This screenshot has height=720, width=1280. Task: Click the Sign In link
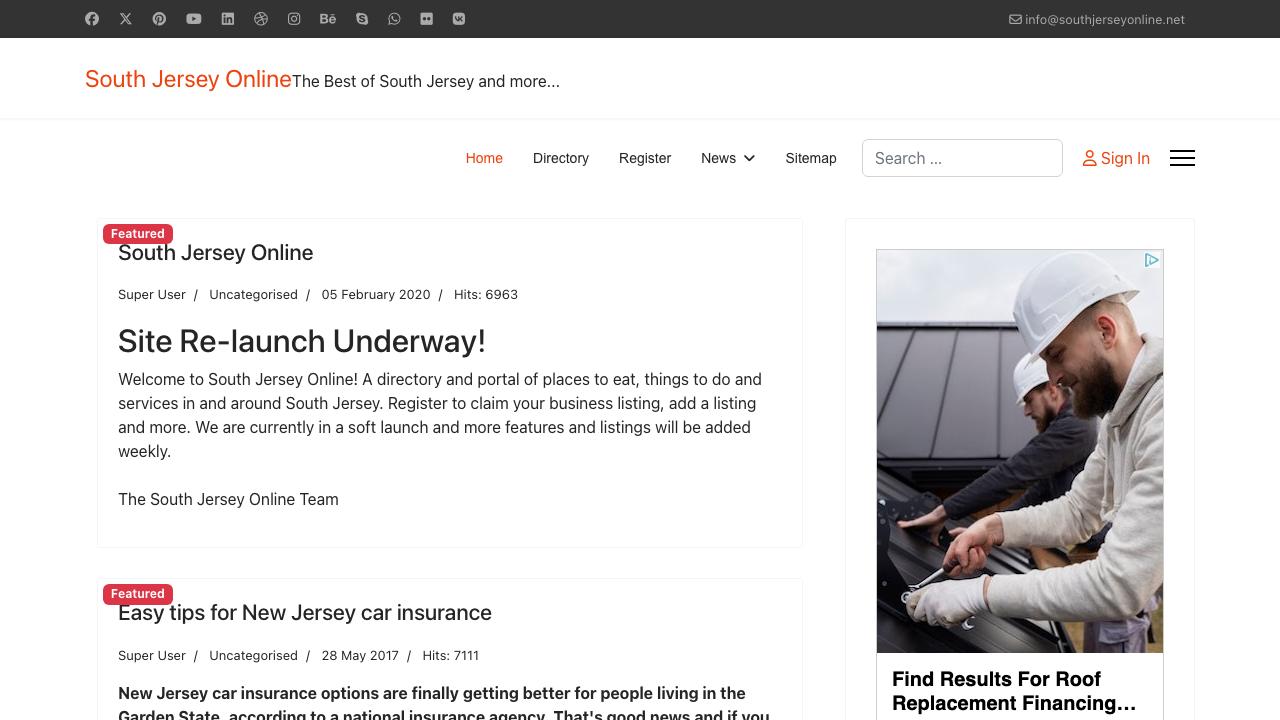tap(1116, 158)
